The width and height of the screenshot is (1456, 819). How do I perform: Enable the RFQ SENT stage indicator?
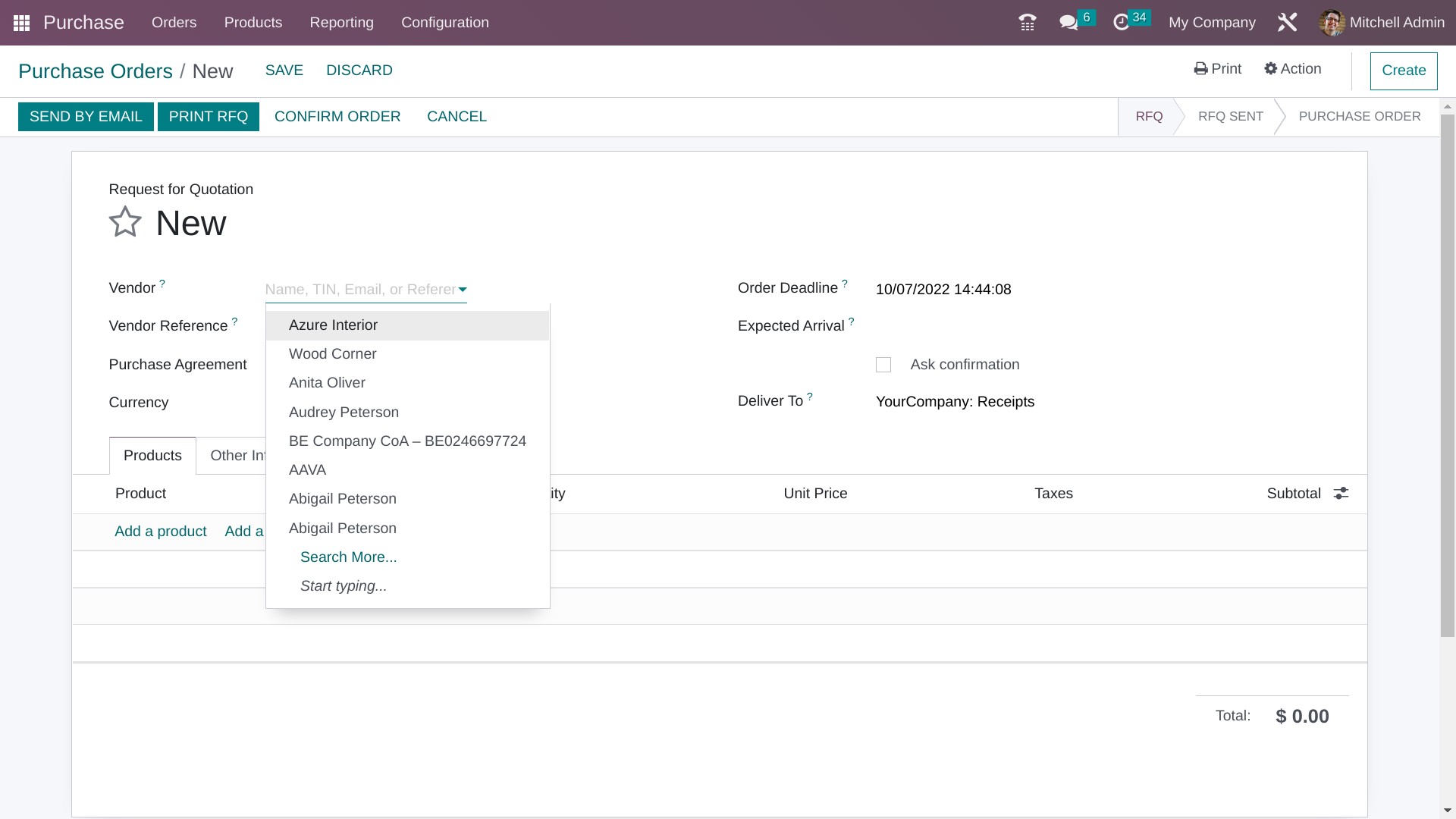pos(1231,116)
